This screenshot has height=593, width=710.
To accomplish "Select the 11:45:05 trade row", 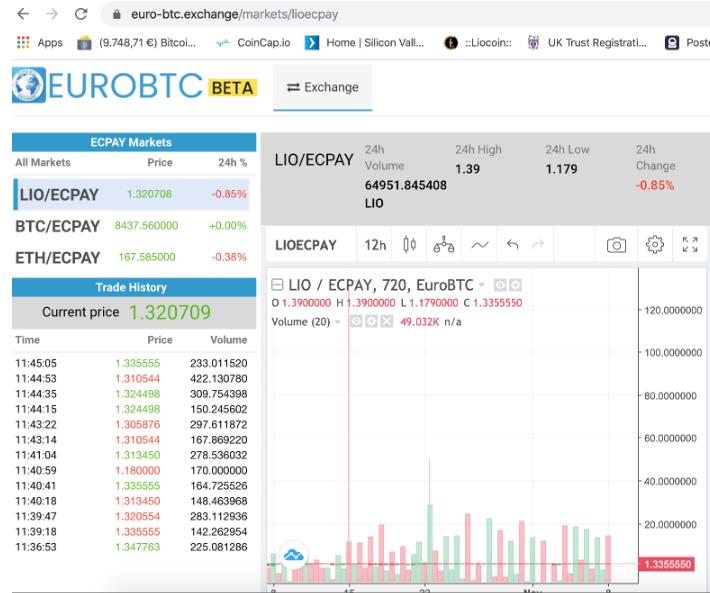I will 131,363.
